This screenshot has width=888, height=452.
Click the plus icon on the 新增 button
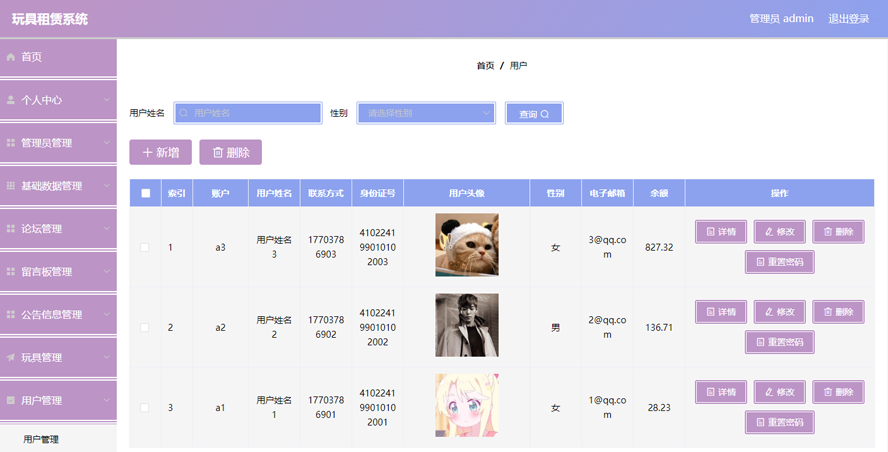[x=147, y=152]
